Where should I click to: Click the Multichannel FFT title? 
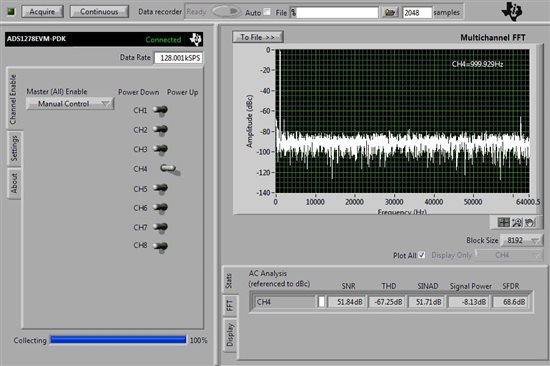493,38
